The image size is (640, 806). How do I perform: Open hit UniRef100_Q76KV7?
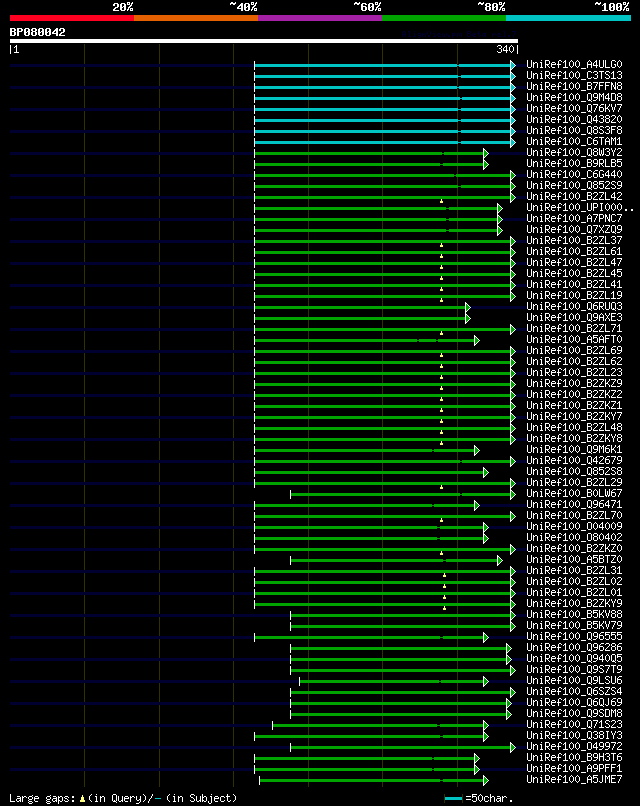pyautogui.click(x=574, y=108)
